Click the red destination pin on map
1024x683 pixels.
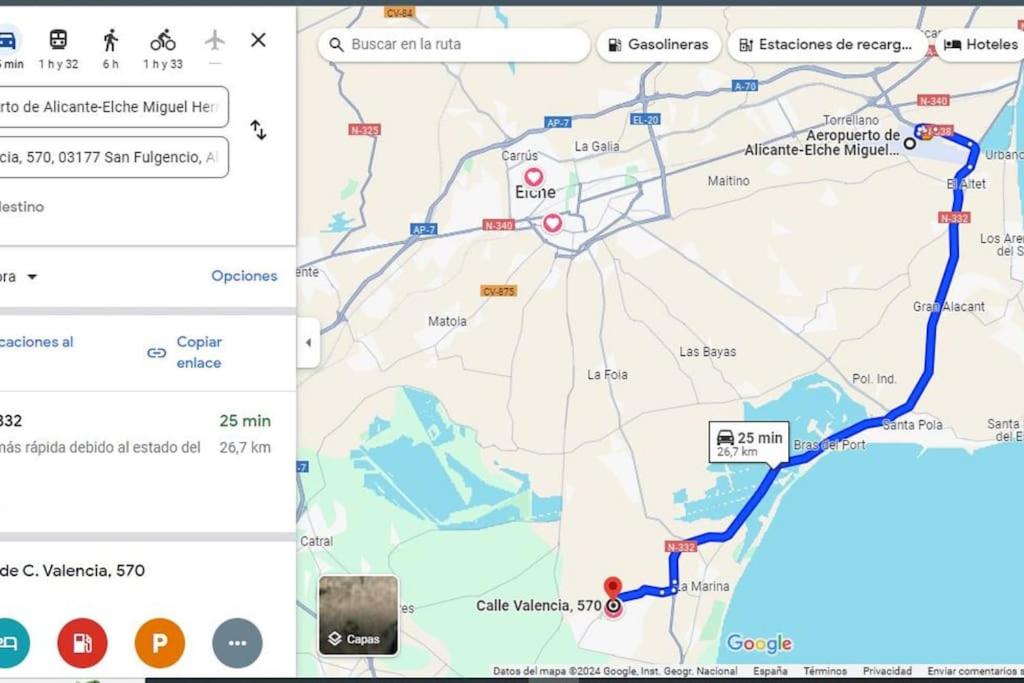click(x=612, y=588)
